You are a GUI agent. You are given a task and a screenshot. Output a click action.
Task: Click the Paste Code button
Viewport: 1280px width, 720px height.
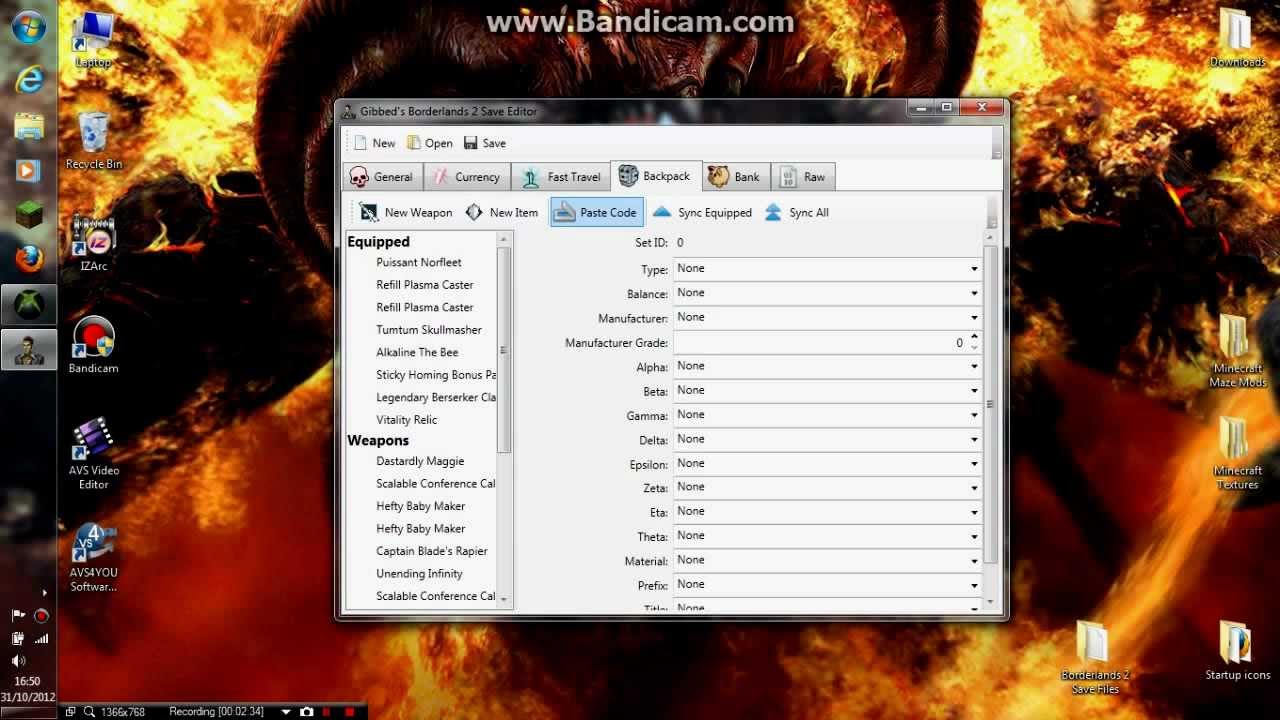click(596, 212)
